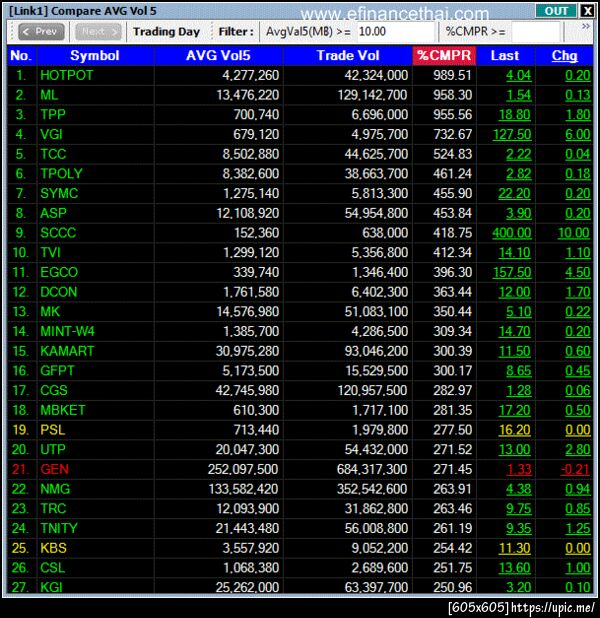This screenshot has height=618, width=600.
Task: Select the TCC symbol
Action: (53, 154)
